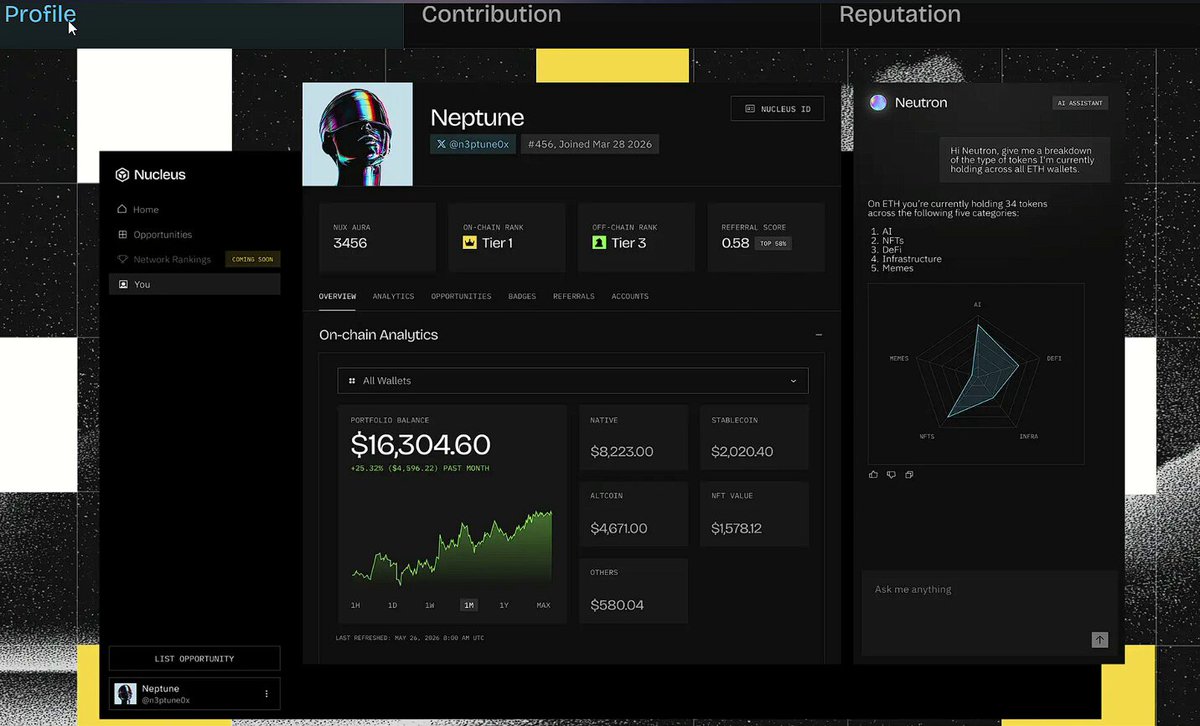Click the Profile heading at top
The height and width of the screenshot is (726, 1200).
tap(40, 15)
